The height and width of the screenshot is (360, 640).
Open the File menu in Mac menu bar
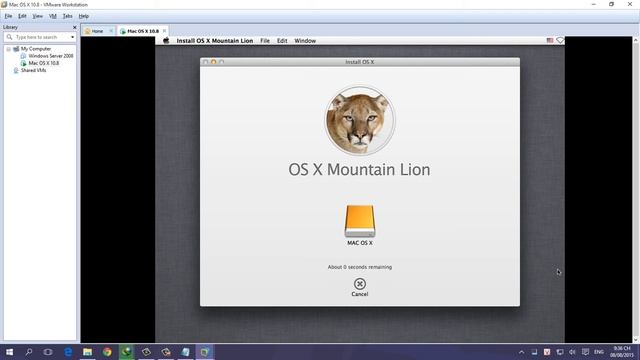[x=265, y=41]
